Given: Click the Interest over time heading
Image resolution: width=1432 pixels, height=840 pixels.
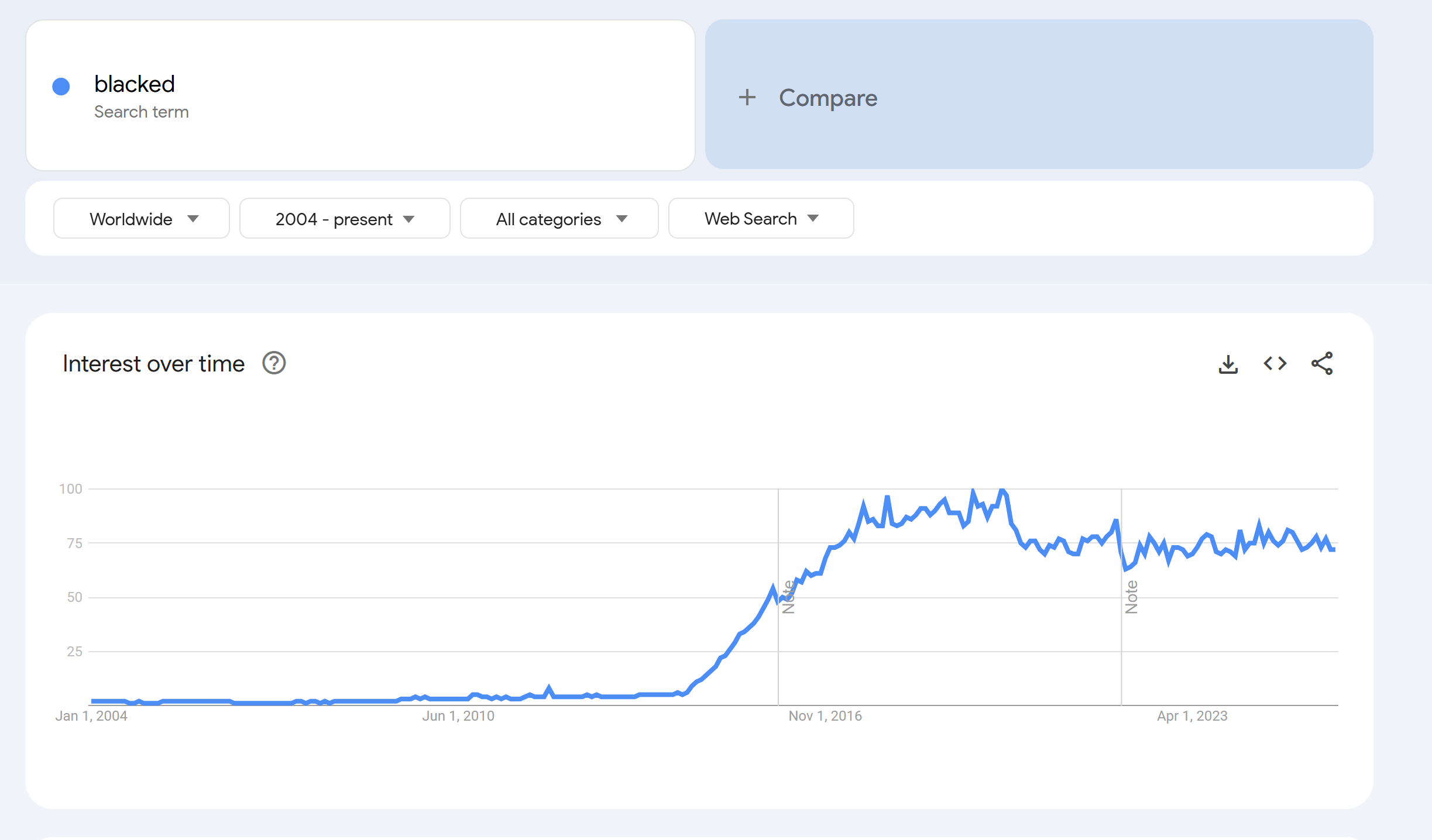Looking at the screenshot, I should (x=153, y=364).
